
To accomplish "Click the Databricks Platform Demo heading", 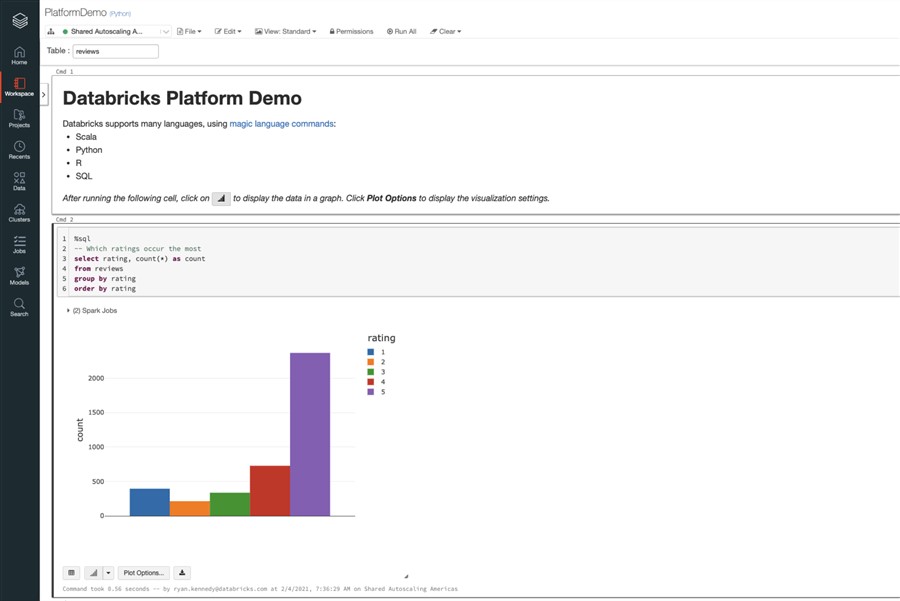I will point(182,98).
